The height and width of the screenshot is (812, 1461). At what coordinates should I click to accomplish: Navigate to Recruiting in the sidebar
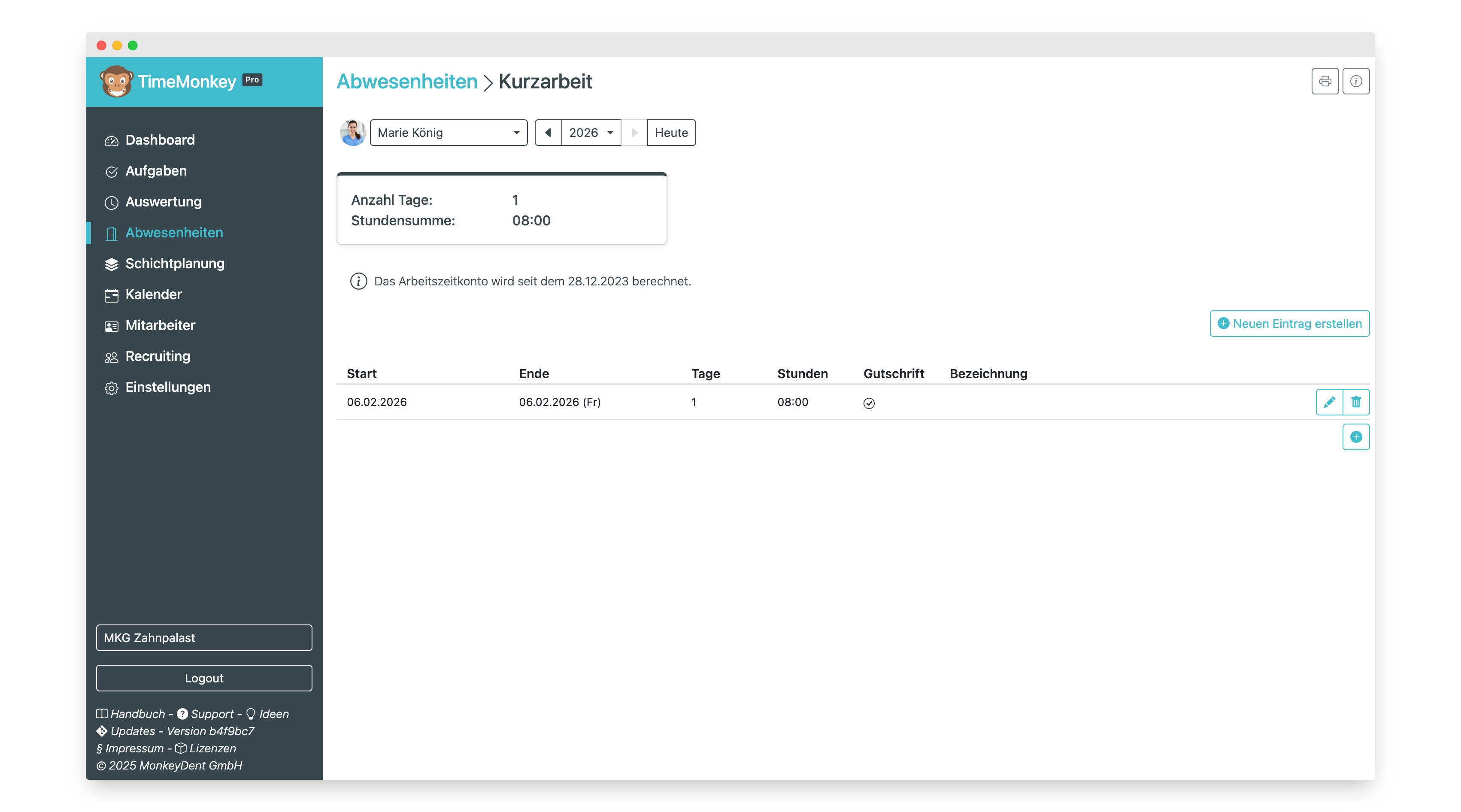[157, 356]
